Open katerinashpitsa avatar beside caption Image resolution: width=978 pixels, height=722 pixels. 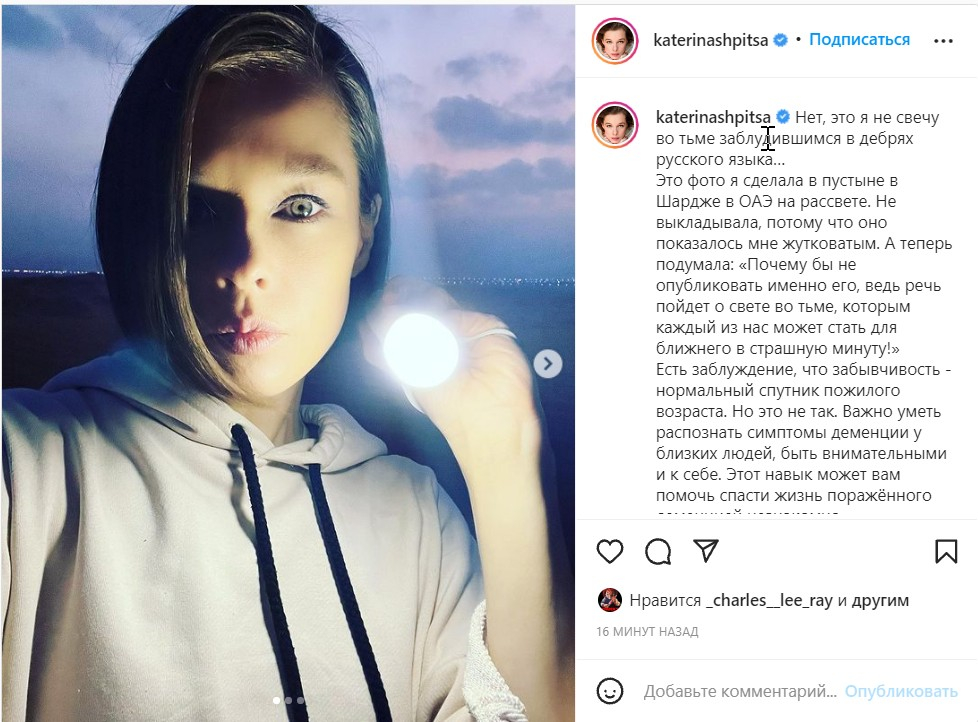pyautogui.click(x=615, y=125)
